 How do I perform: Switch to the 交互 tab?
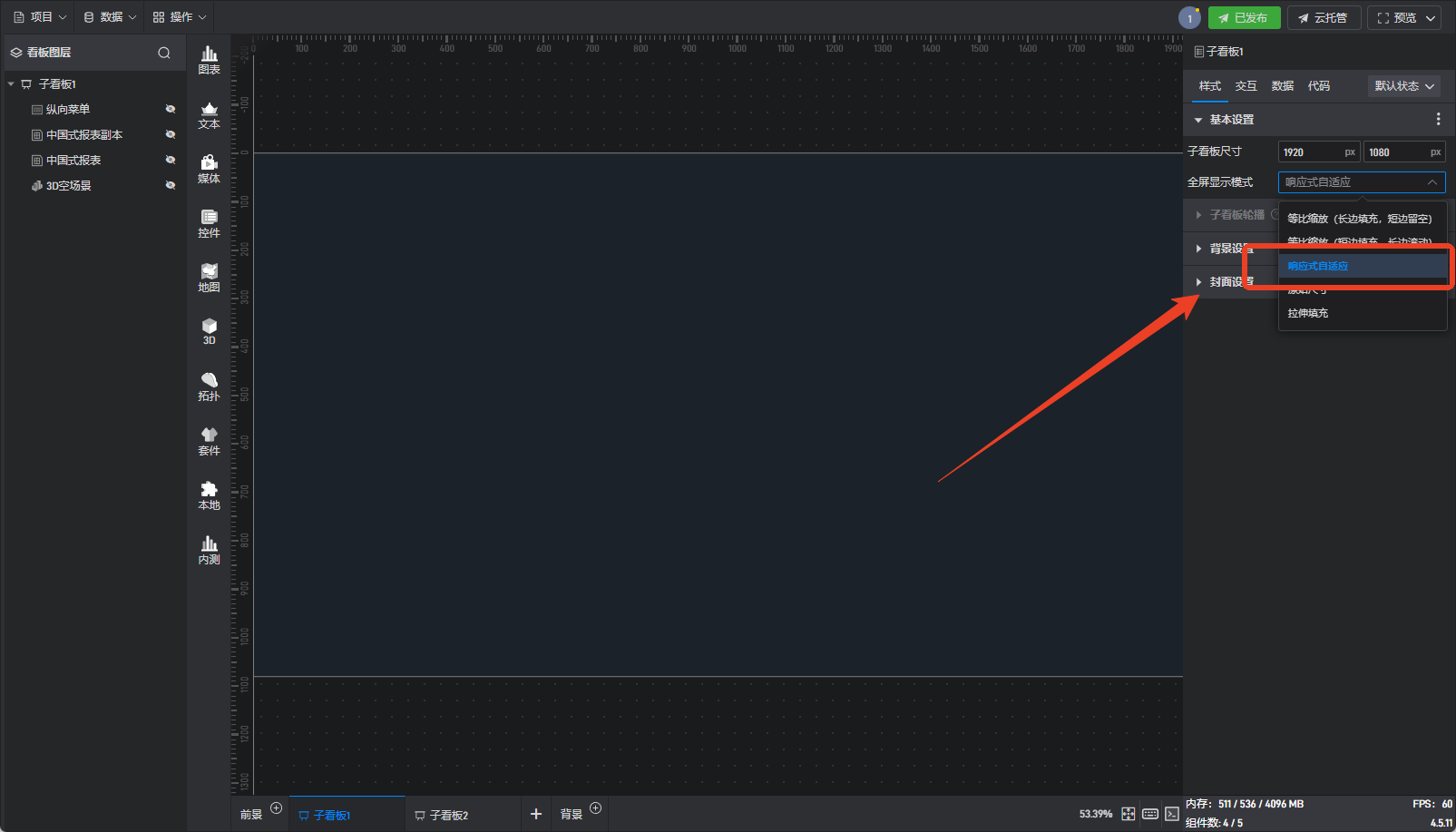pyautogui.click(x=1246, y=86)
